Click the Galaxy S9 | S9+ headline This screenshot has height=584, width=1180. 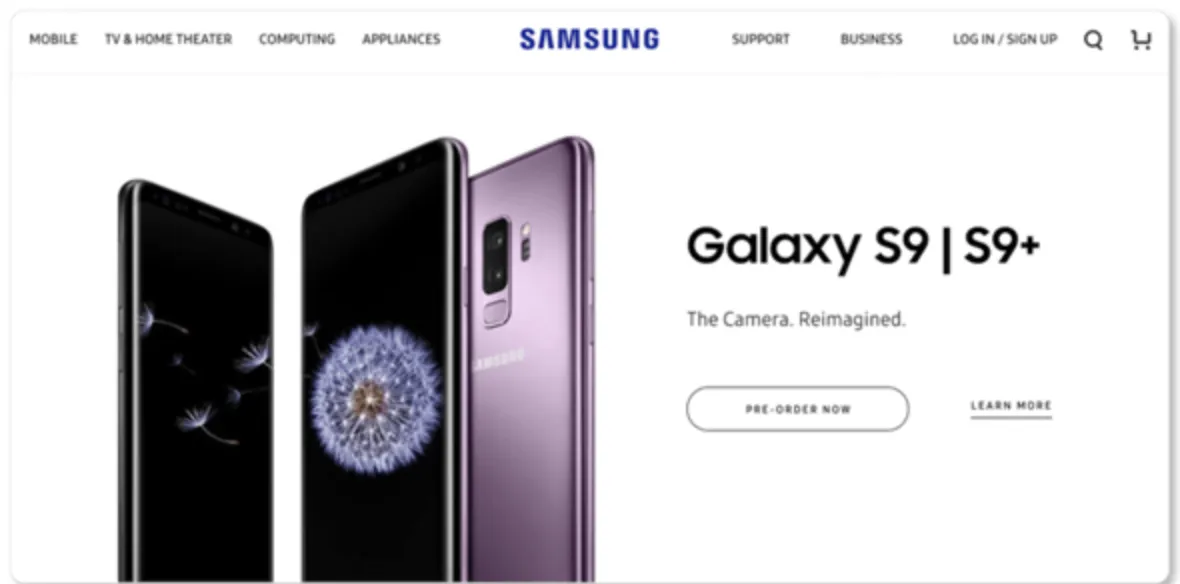(863, 248)
